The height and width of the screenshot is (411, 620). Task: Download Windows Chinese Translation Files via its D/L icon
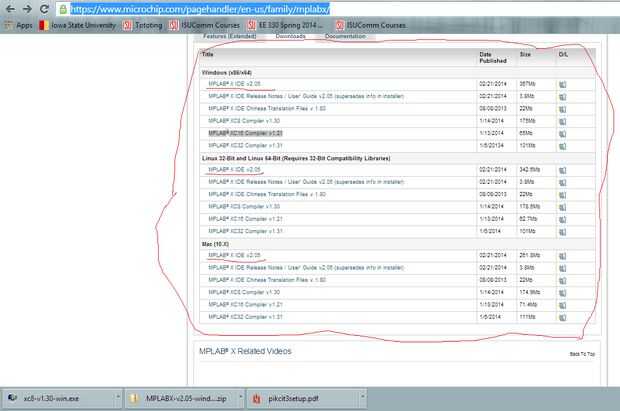(x=562, y=109)
